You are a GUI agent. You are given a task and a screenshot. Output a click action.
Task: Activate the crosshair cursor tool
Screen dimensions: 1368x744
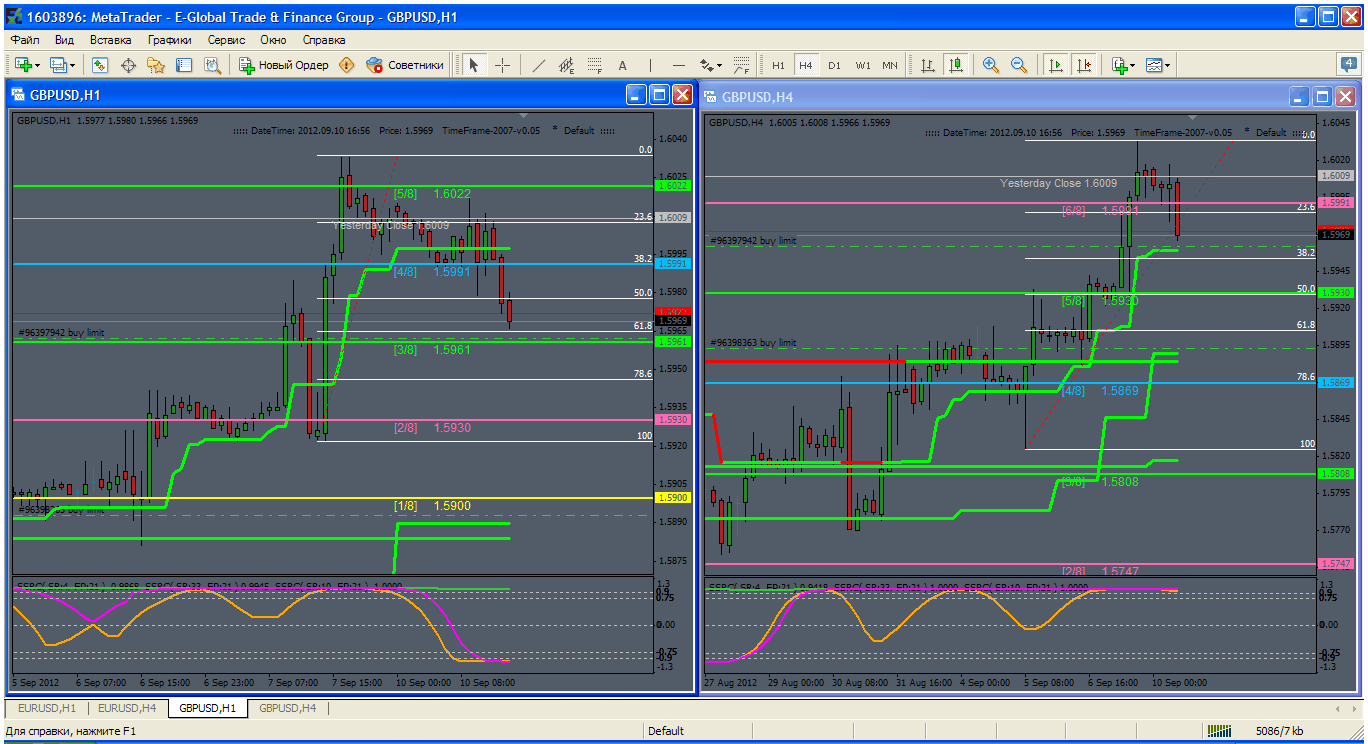click(502, 65)
